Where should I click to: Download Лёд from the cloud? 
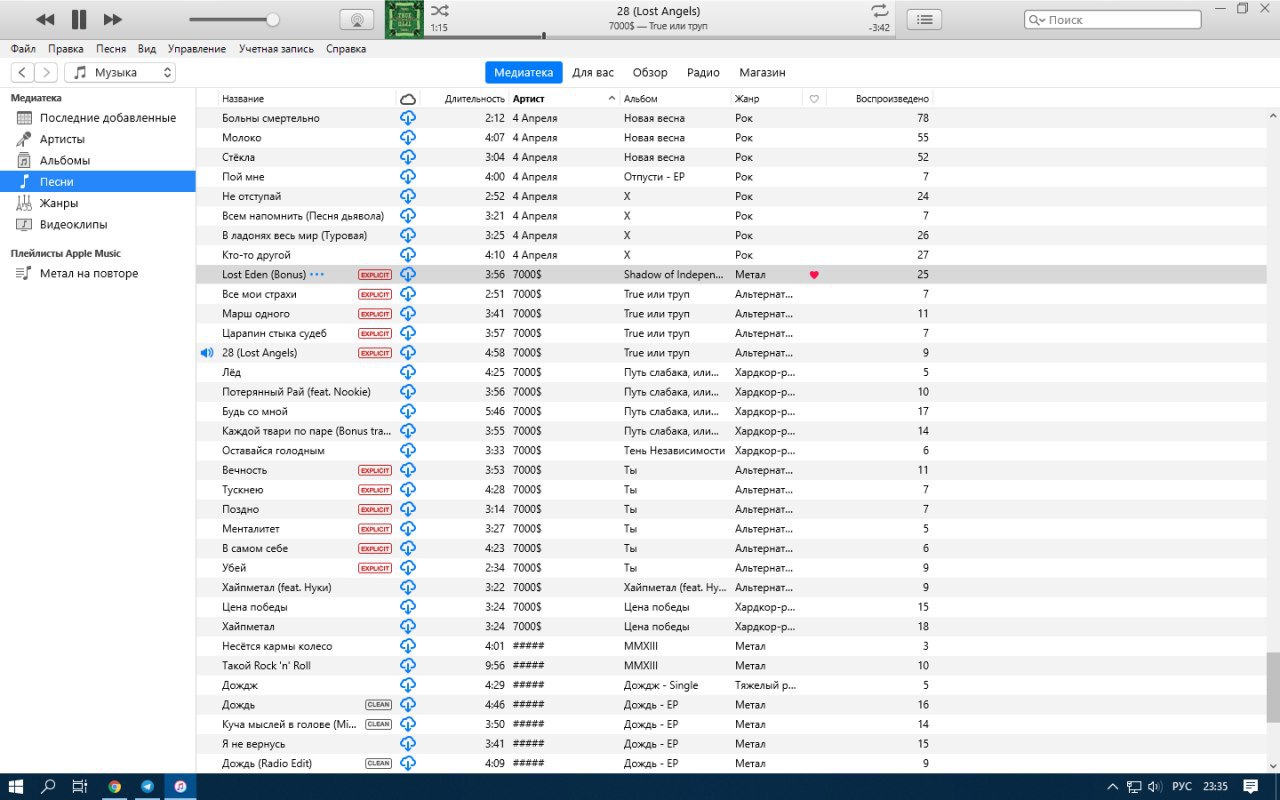coord(408,372)
